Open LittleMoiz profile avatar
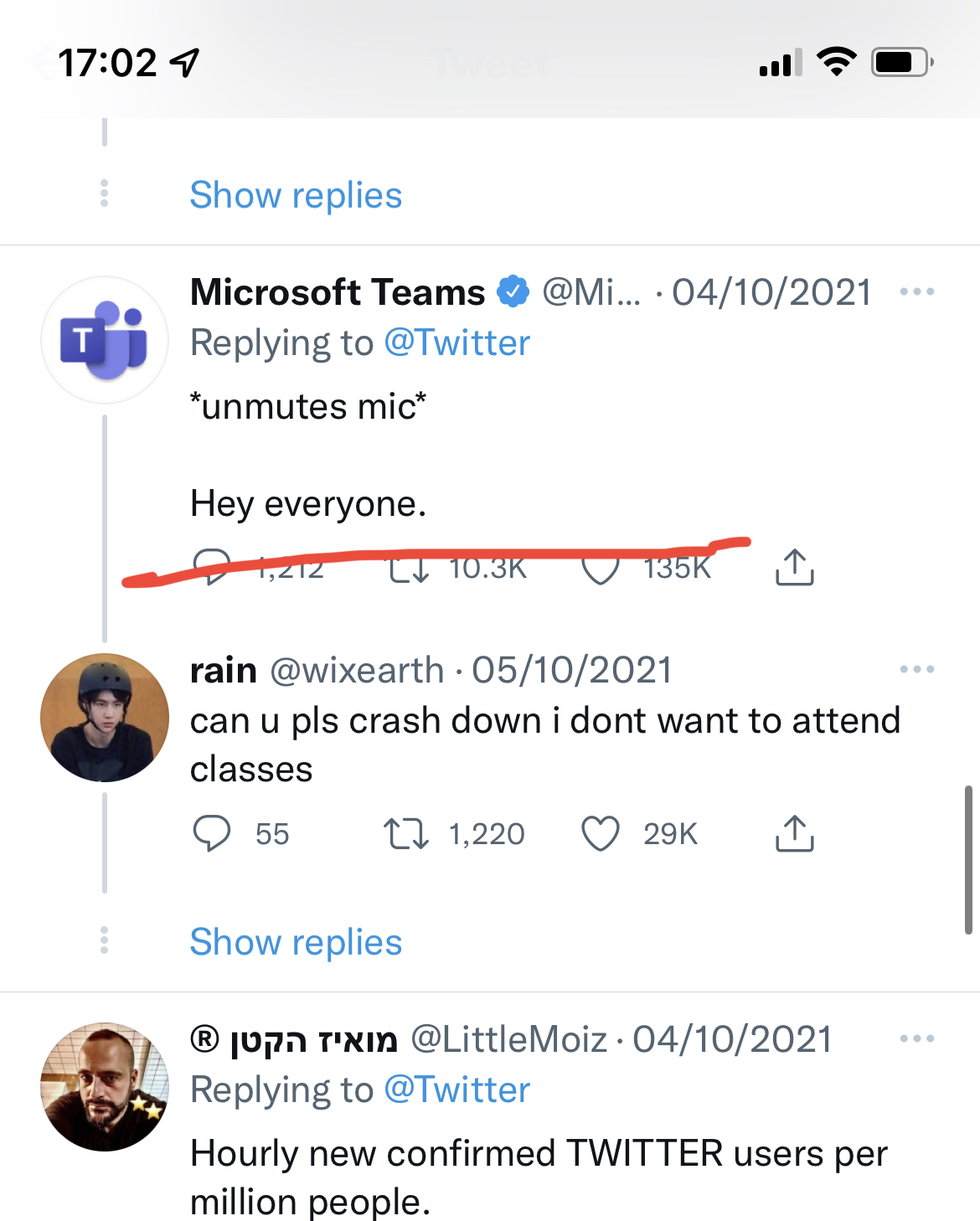980x1221 pixels. [x=105, y=1087]
